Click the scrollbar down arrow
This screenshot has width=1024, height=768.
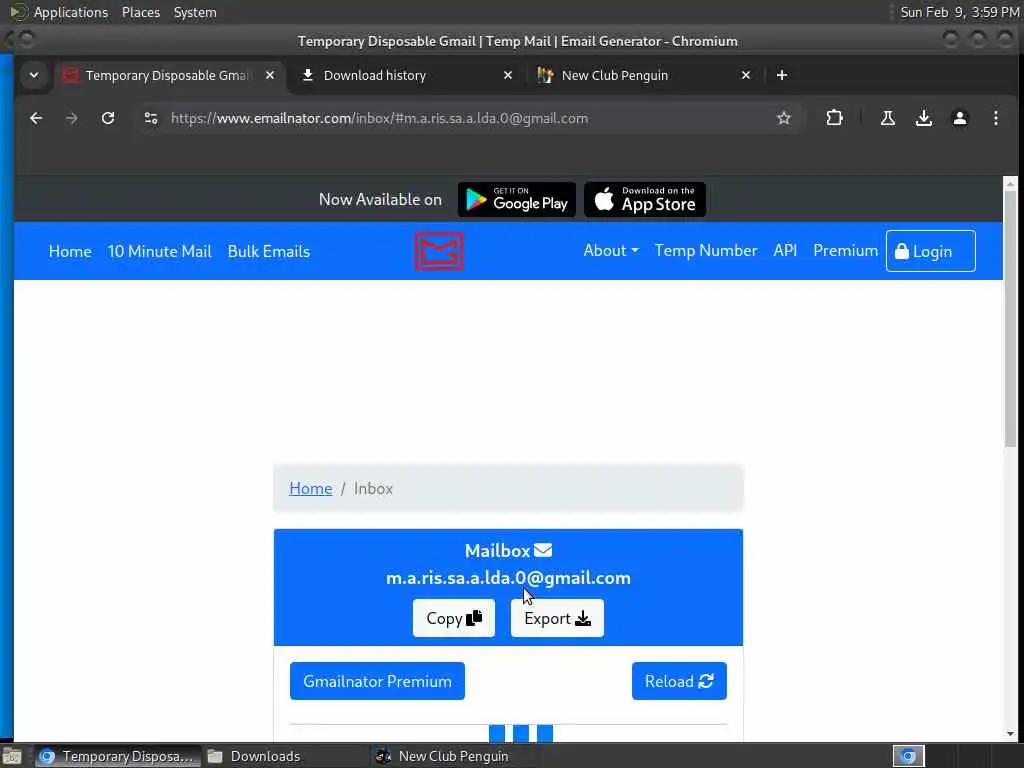(1010, 734)
